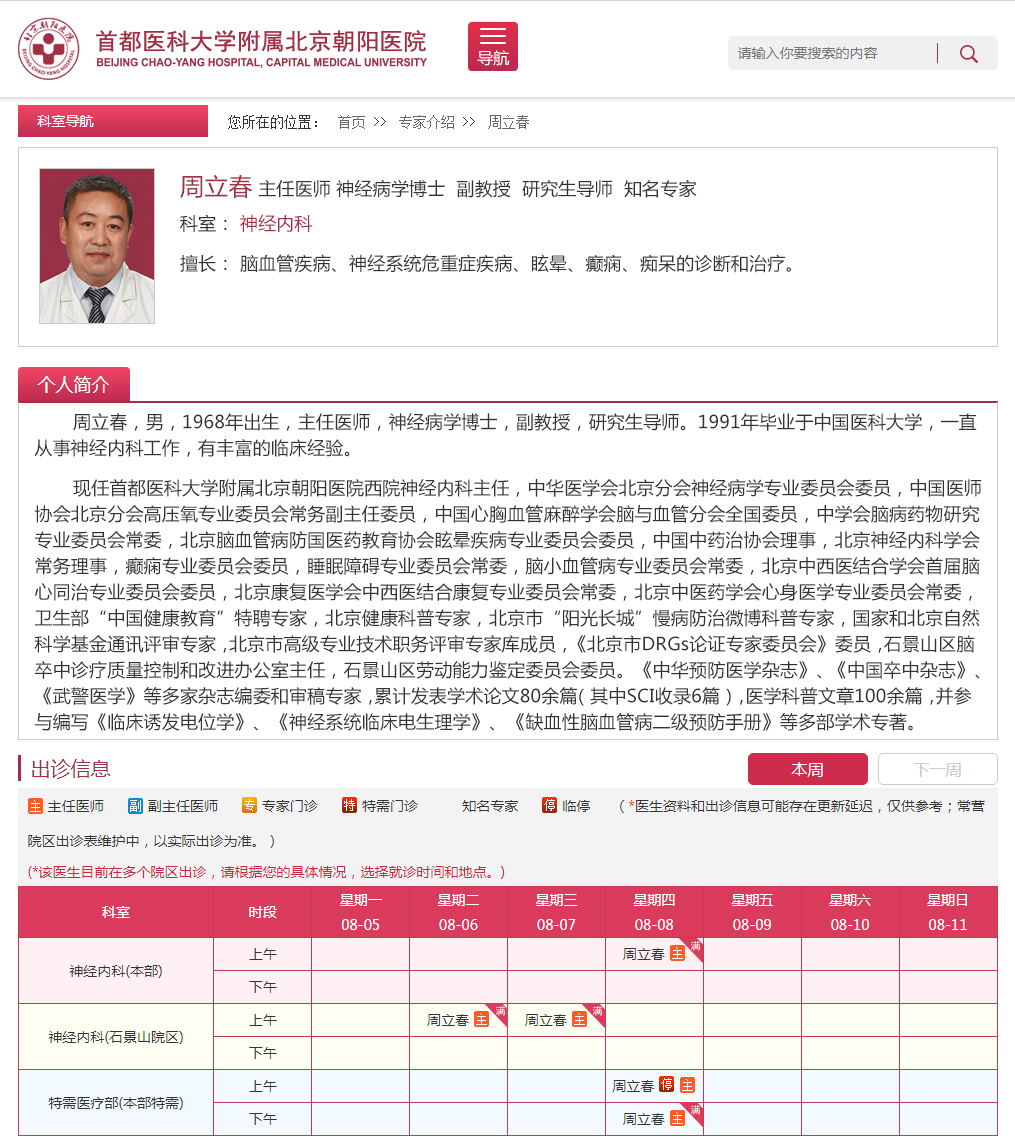Click the 星期五 08-09 column header
This screenshot has height=1141, width=1015.
point(752,912)
